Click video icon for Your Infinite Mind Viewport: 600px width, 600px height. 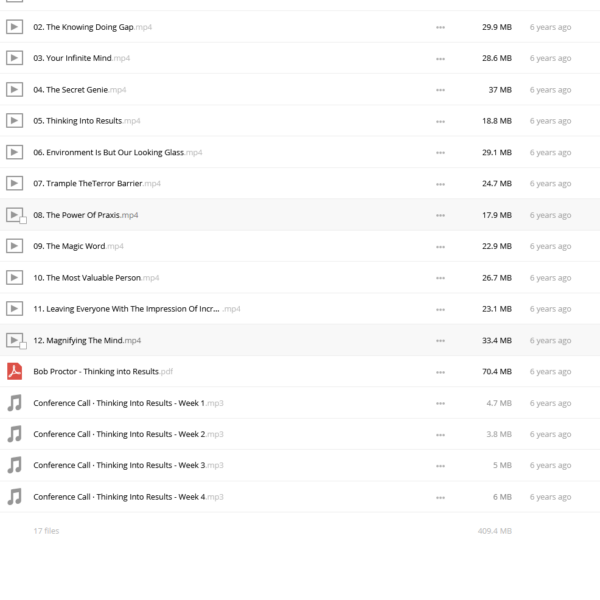(x=15, y=58)
